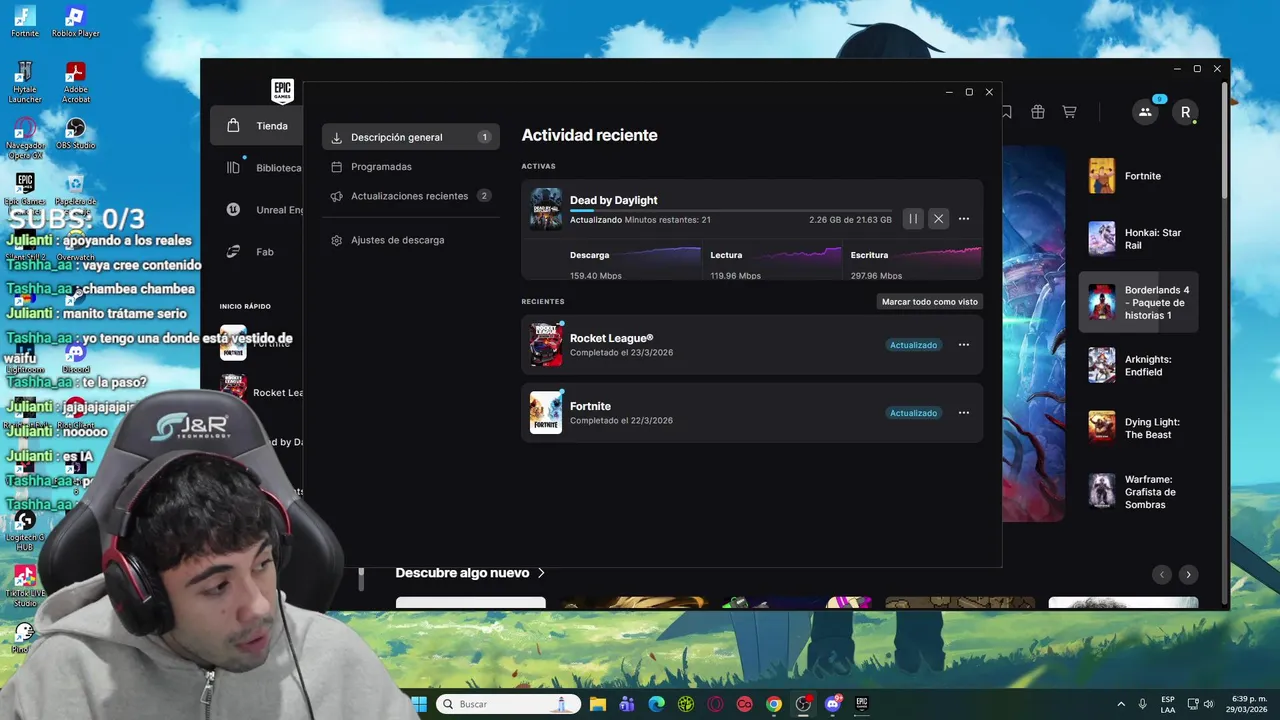Click Marcar todo como visto
Image resolution: width=1280 pixels, height=720 pixels.
930,301
